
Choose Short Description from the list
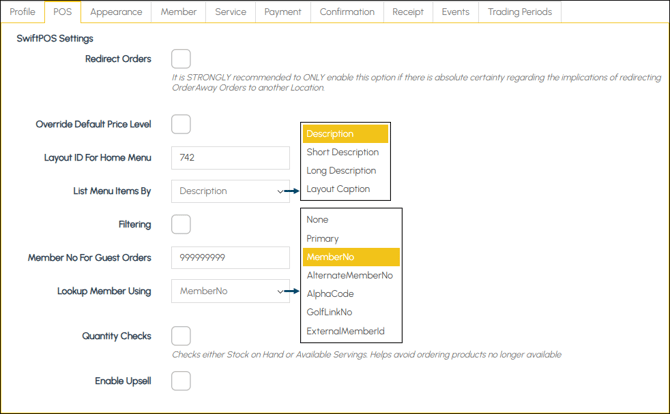pos(343,152)
